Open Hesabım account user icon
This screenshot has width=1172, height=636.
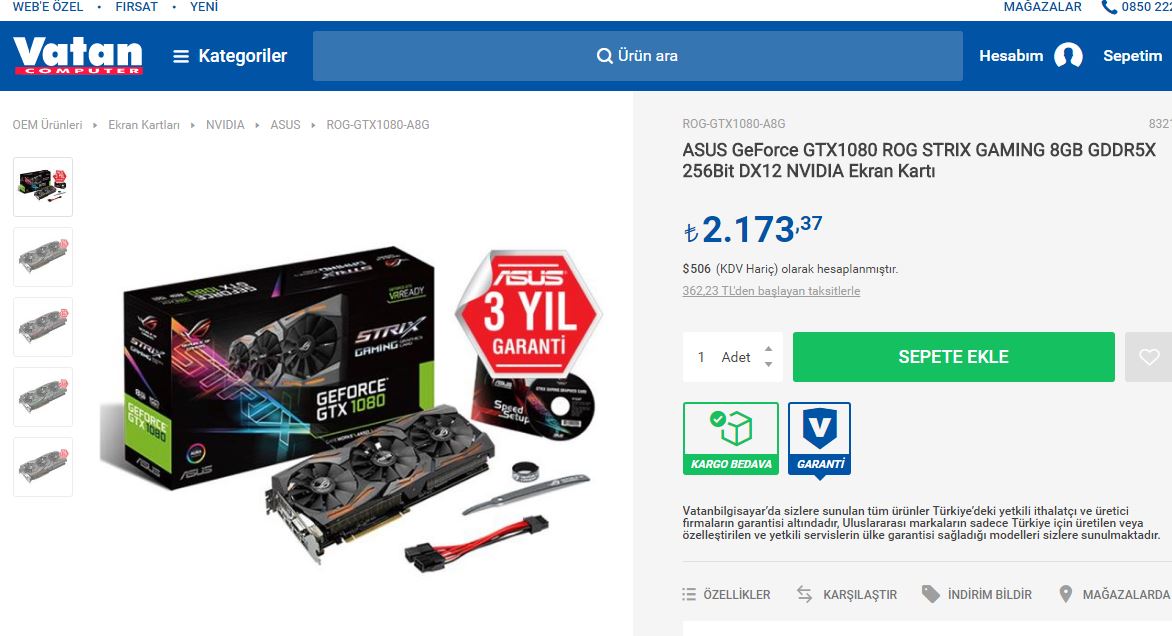click(x=1067, y=56)
